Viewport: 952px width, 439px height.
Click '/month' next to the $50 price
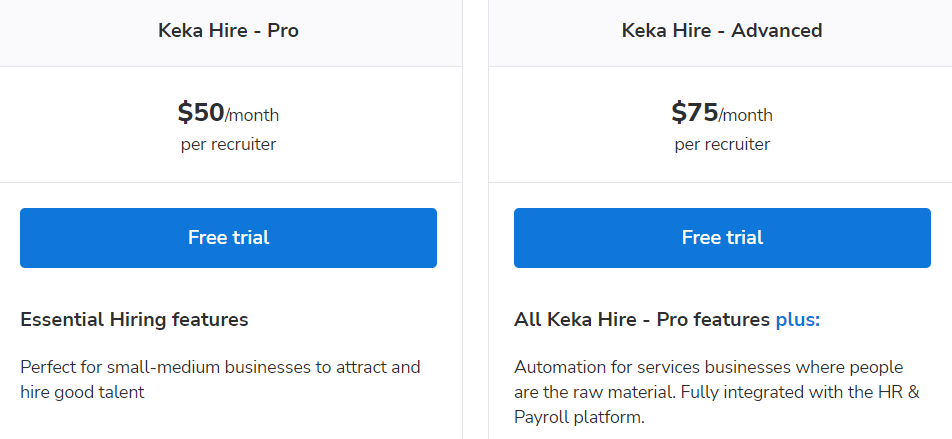tap(252, 115)
